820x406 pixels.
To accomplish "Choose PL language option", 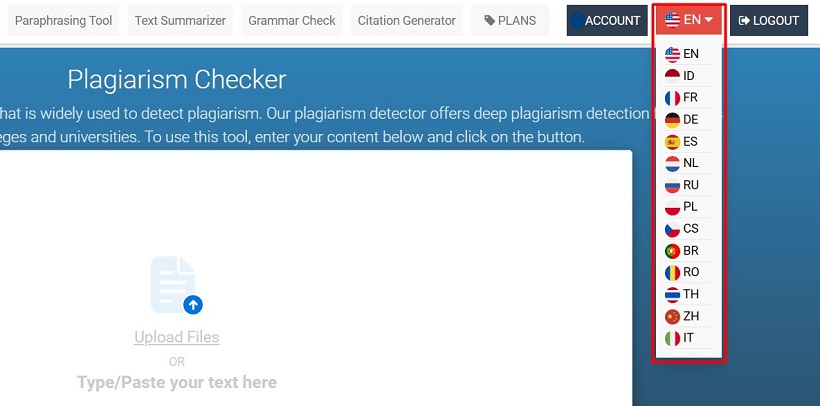I will tap(689, 207).
